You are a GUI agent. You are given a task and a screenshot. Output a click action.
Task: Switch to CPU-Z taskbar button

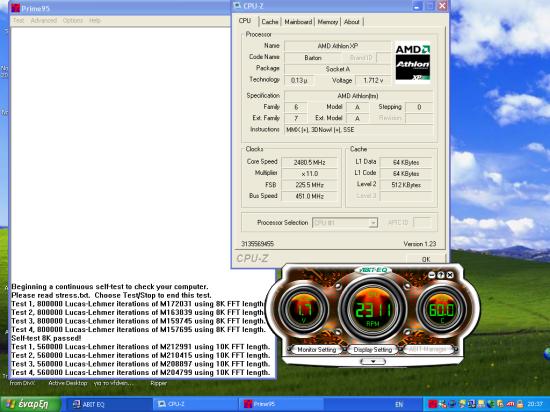pyautogui.click(x=195, y=404)
